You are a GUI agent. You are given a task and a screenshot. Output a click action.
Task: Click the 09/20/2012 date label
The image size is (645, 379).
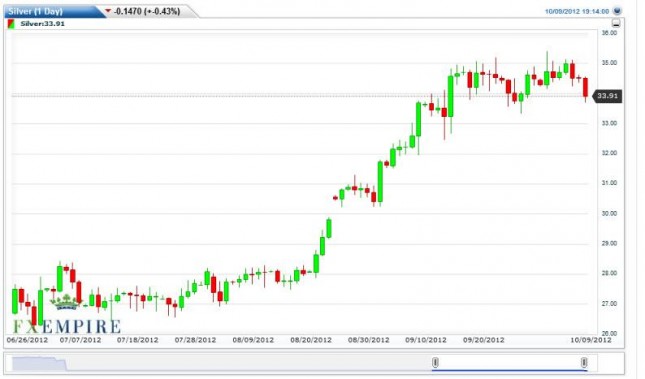(483, 340)
